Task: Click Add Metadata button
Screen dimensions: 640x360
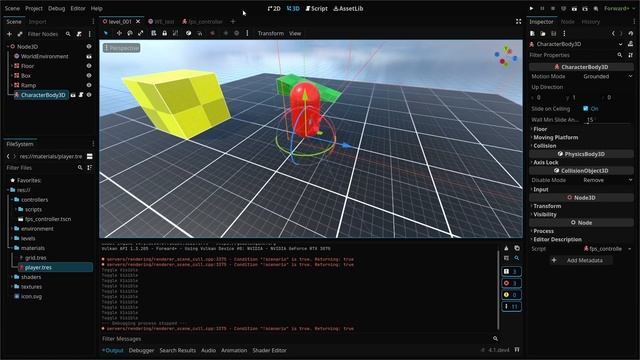Action: coord(580,260)
